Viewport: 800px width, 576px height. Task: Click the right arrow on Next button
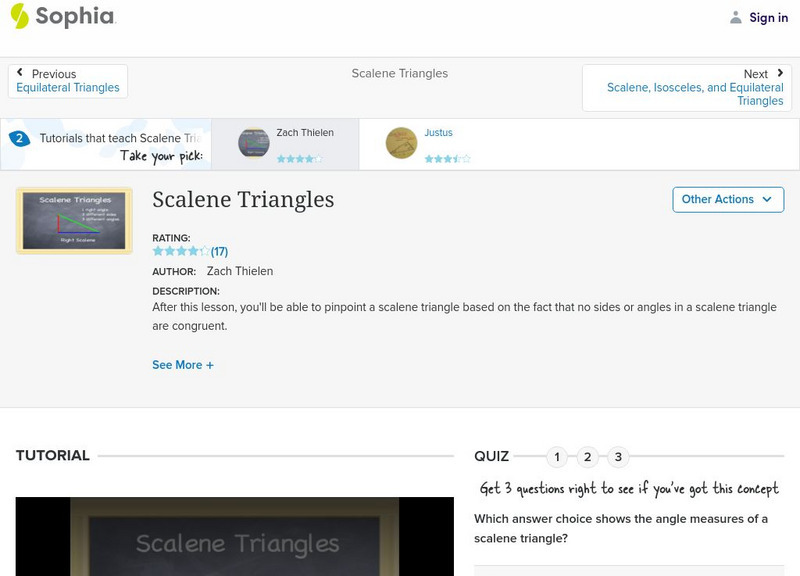(x=778, y=73)
